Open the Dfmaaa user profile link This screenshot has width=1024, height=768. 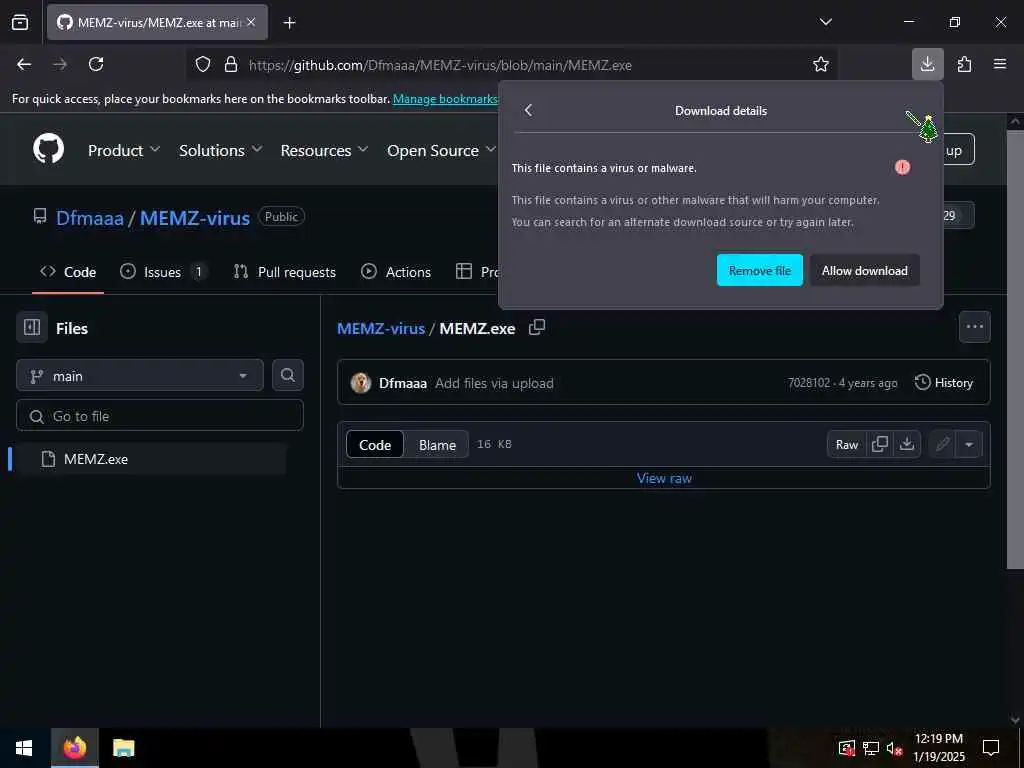[89, 217]
